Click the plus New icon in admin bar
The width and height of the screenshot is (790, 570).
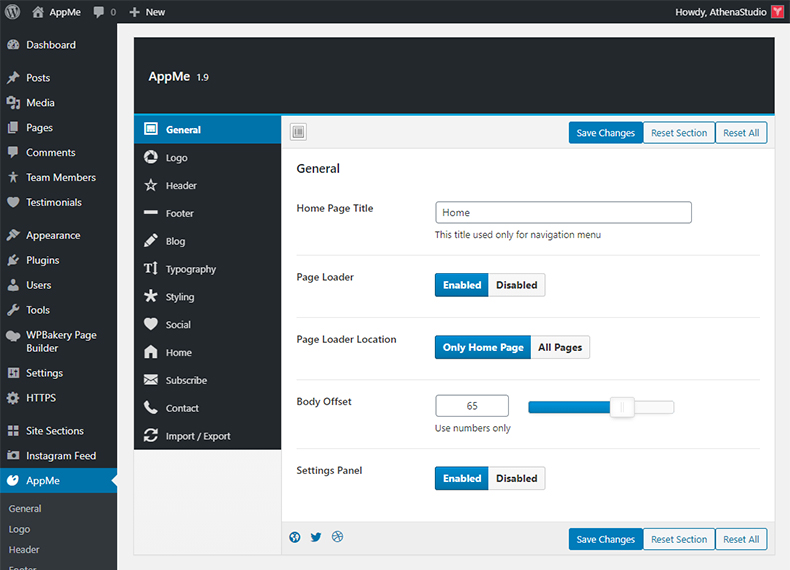pos(134,12)
